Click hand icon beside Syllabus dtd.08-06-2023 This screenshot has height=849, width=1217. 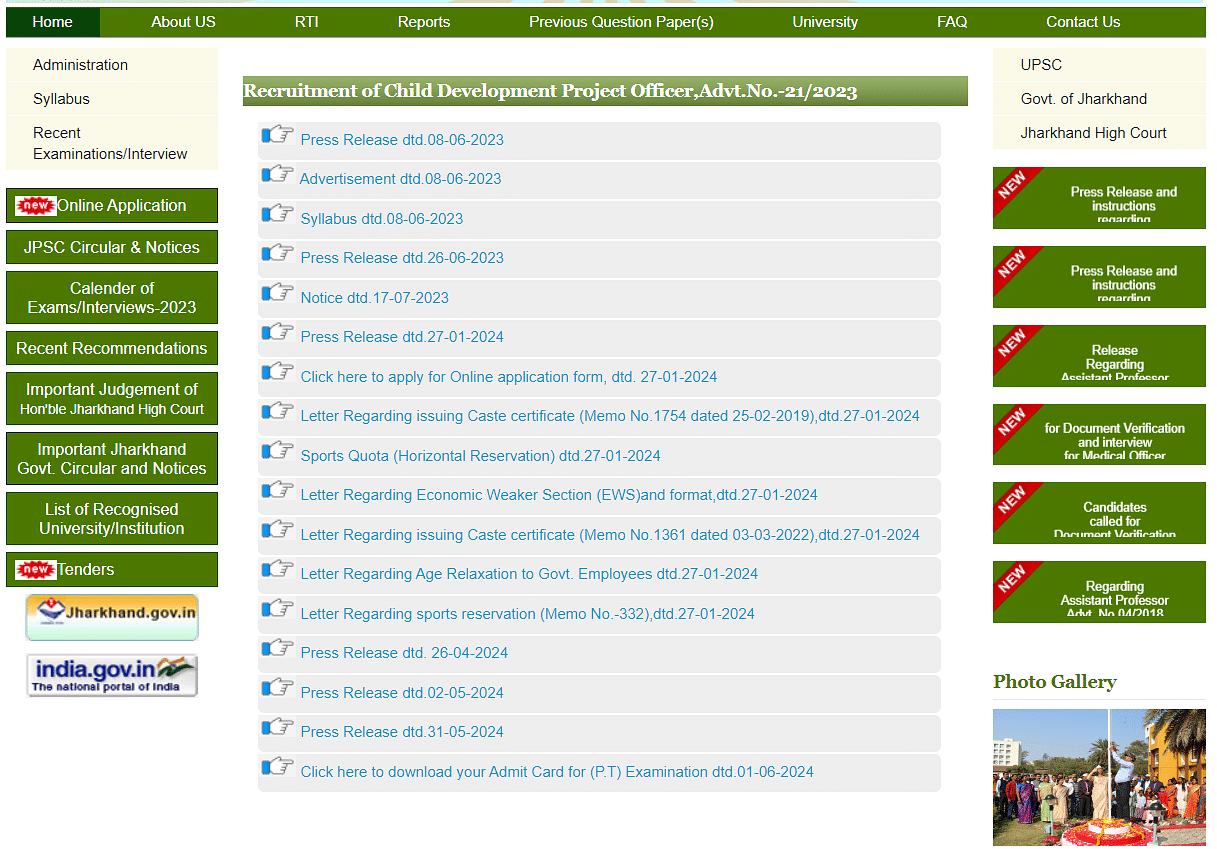point(277,214)
